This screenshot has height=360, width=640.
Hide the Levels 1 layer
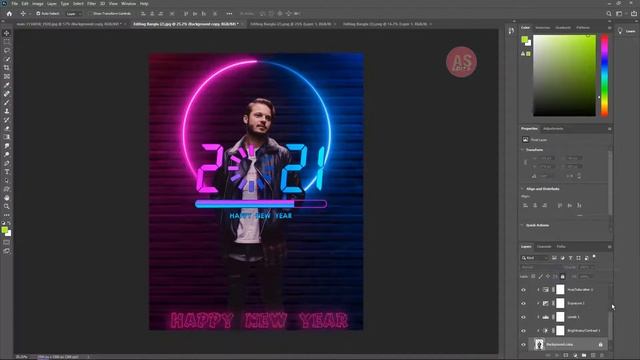tap(524, 317)
